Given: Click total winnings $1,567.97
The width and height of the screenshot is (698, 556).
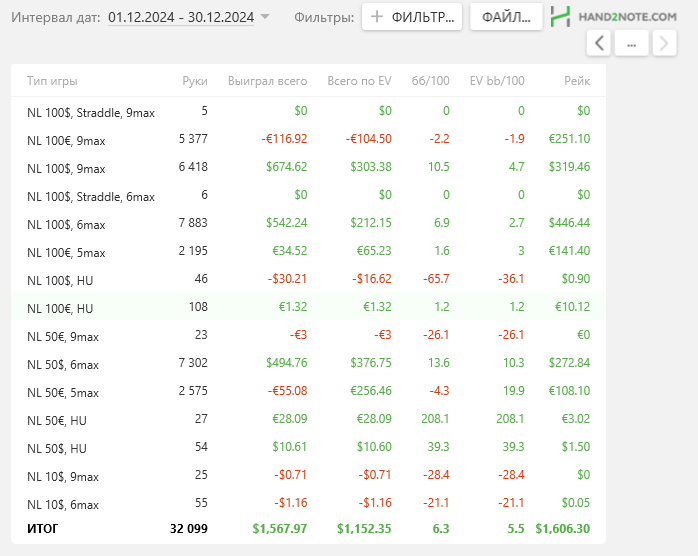Looking at the screenshot, I should (280, 529).
